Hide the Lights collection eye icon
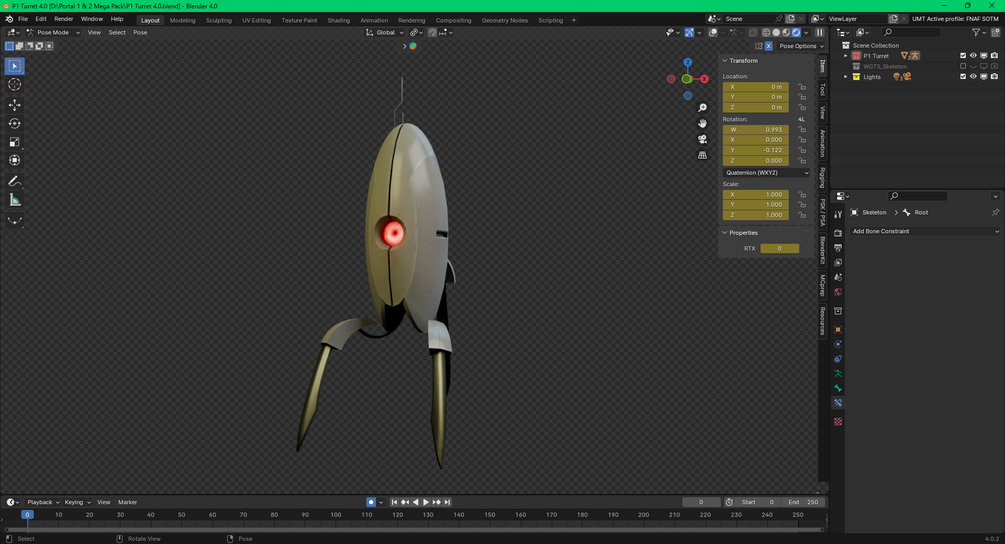 (973, 76)
